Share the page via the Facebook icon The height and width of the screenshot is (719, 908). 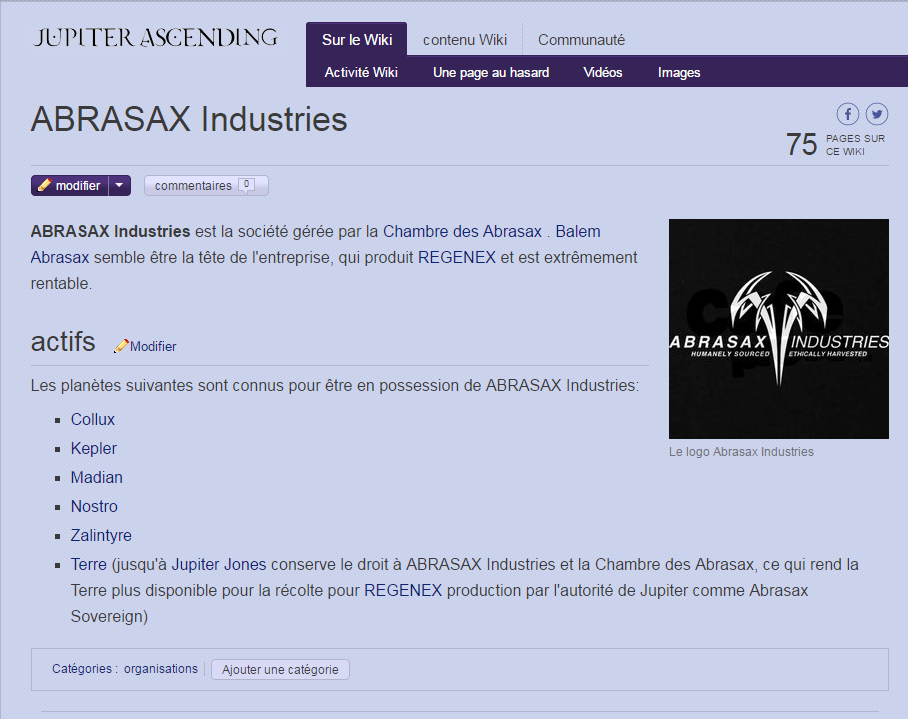point(847,113)
